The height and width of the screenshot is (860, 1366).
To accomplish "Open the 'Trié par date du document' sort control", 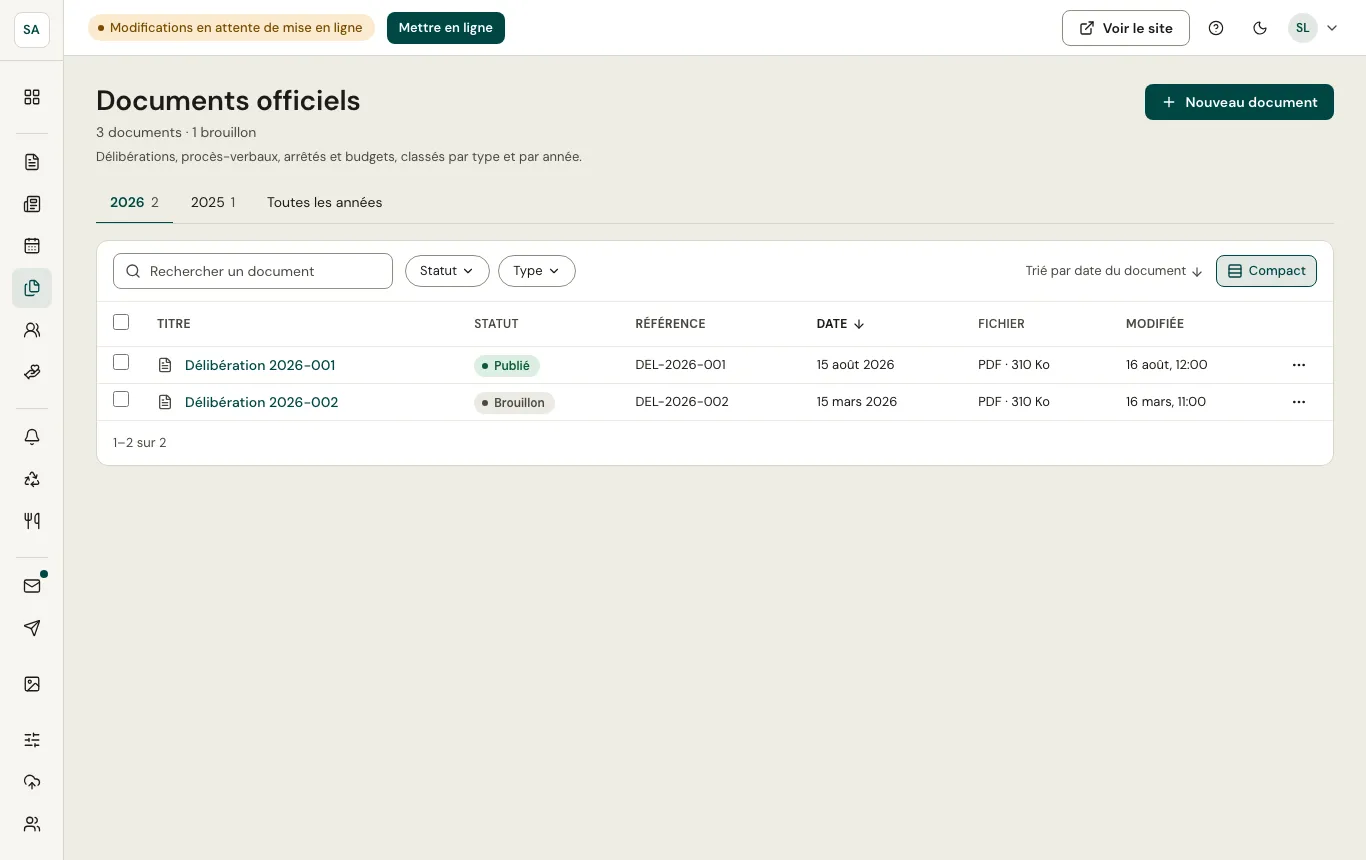I will [x=1114, y=271].
